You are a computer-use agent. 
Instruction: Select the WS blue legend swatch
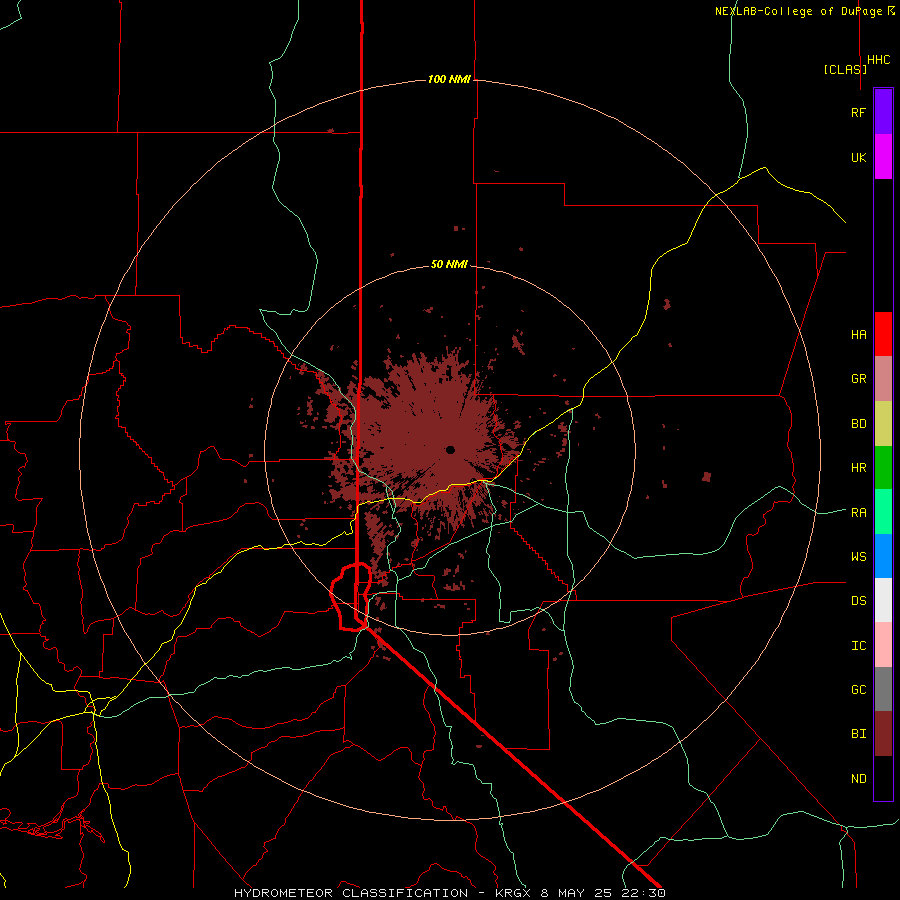(883, 556)
